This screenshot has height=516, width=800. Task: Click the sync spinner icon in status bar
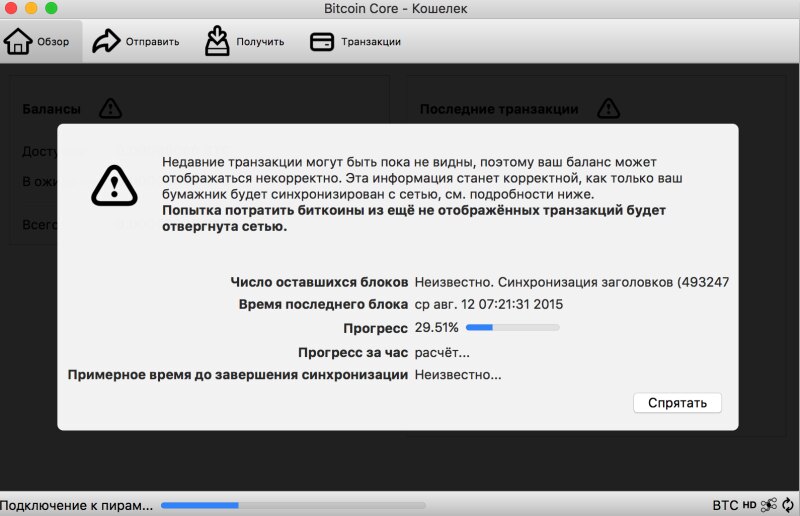point(789,505)
